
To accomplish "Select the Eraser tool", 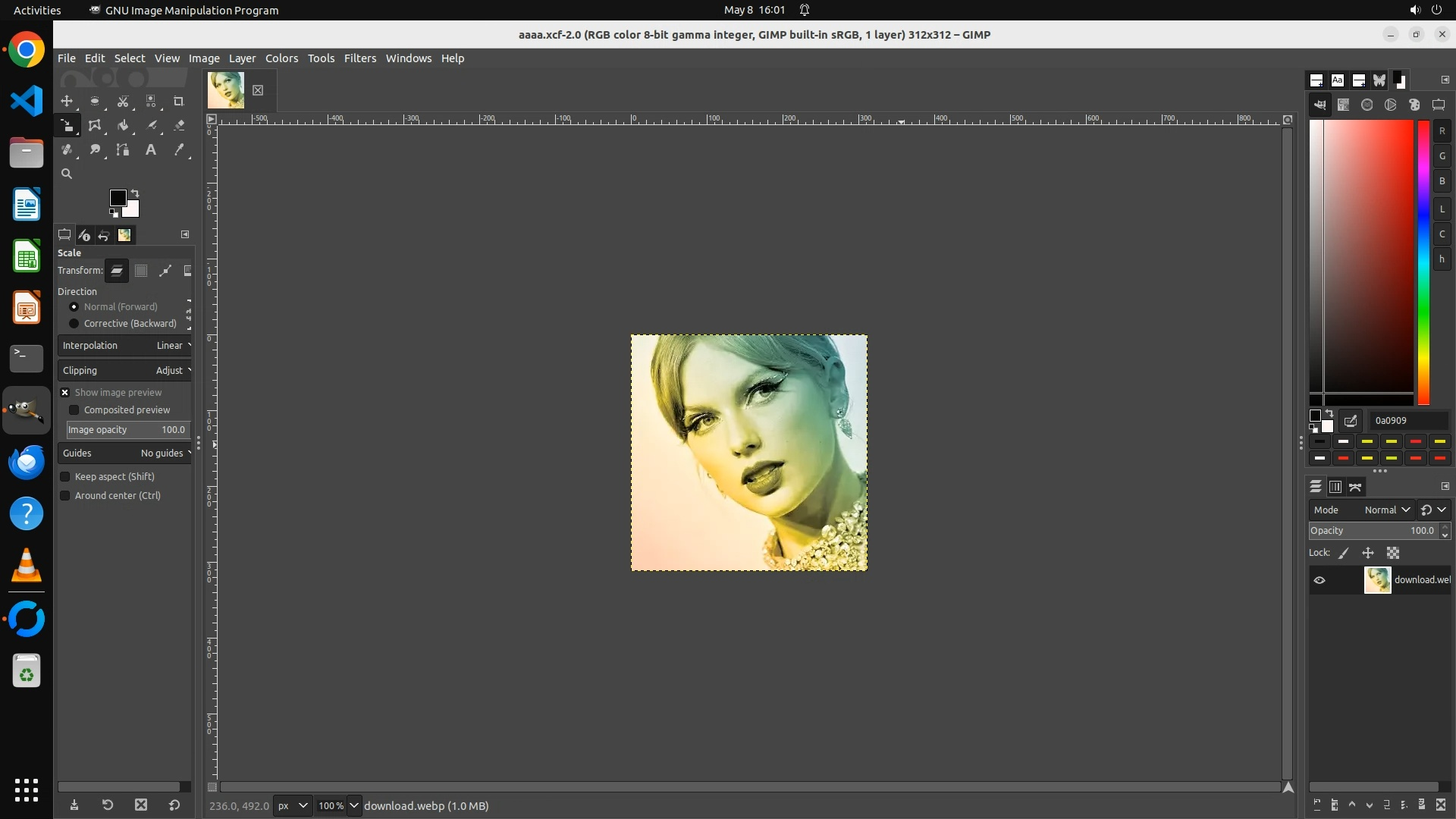I will pos(179,125).
